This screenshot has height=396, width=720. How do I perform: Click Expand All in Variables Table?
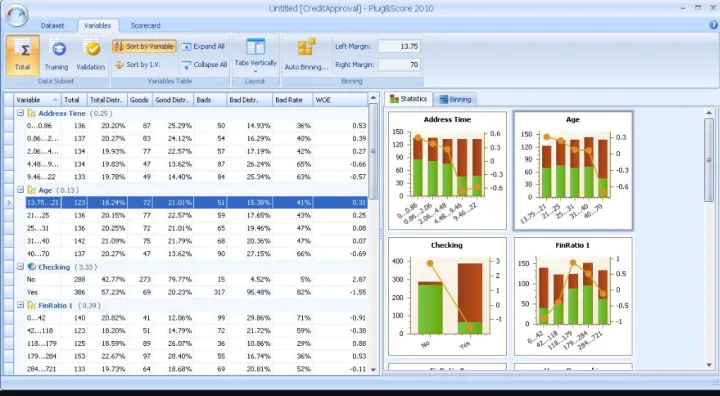pyautogui.click(x=203, y=46)
